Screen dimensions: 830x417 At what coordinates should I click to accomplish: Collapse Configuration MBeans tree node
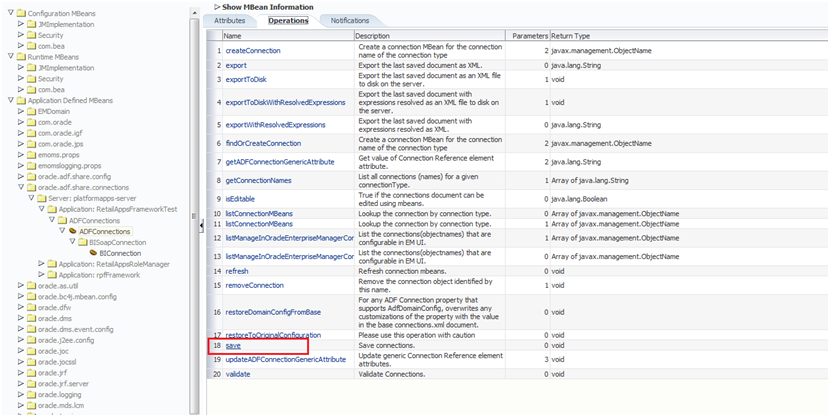(x=11, y=13)
